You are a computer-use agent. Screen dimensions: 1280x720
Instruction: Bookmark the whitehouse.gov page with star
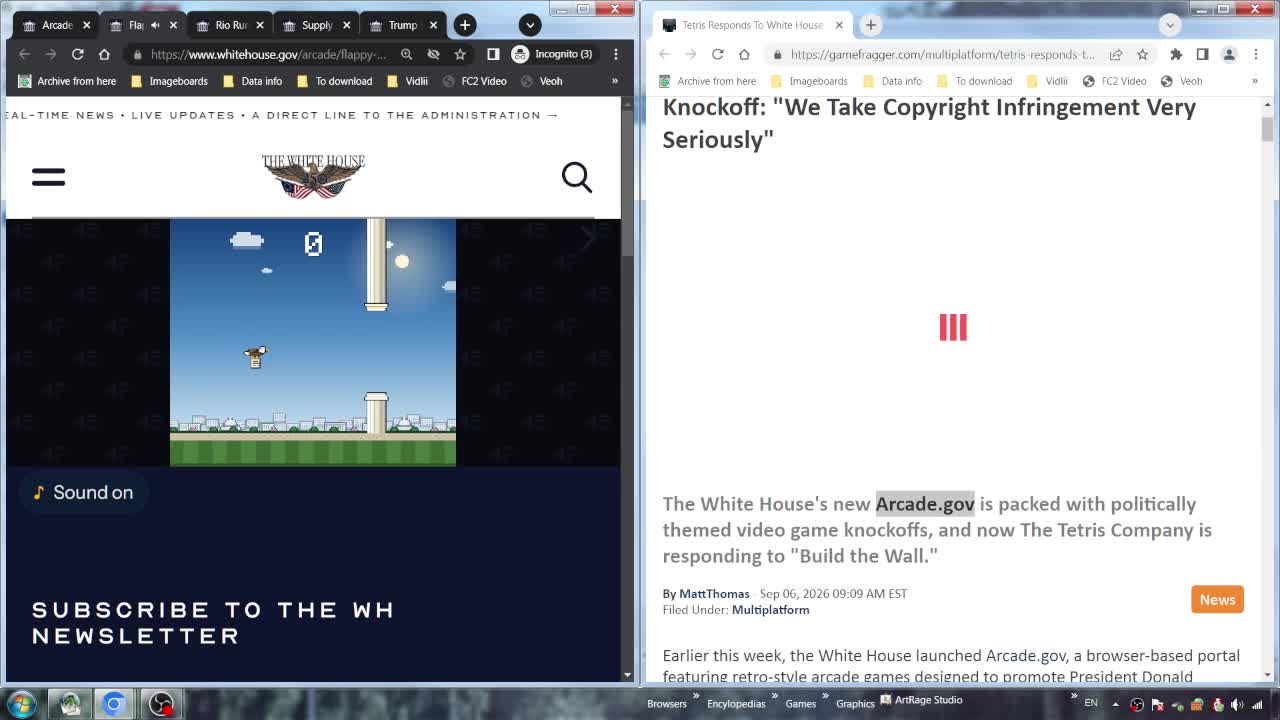click(460, 54)
